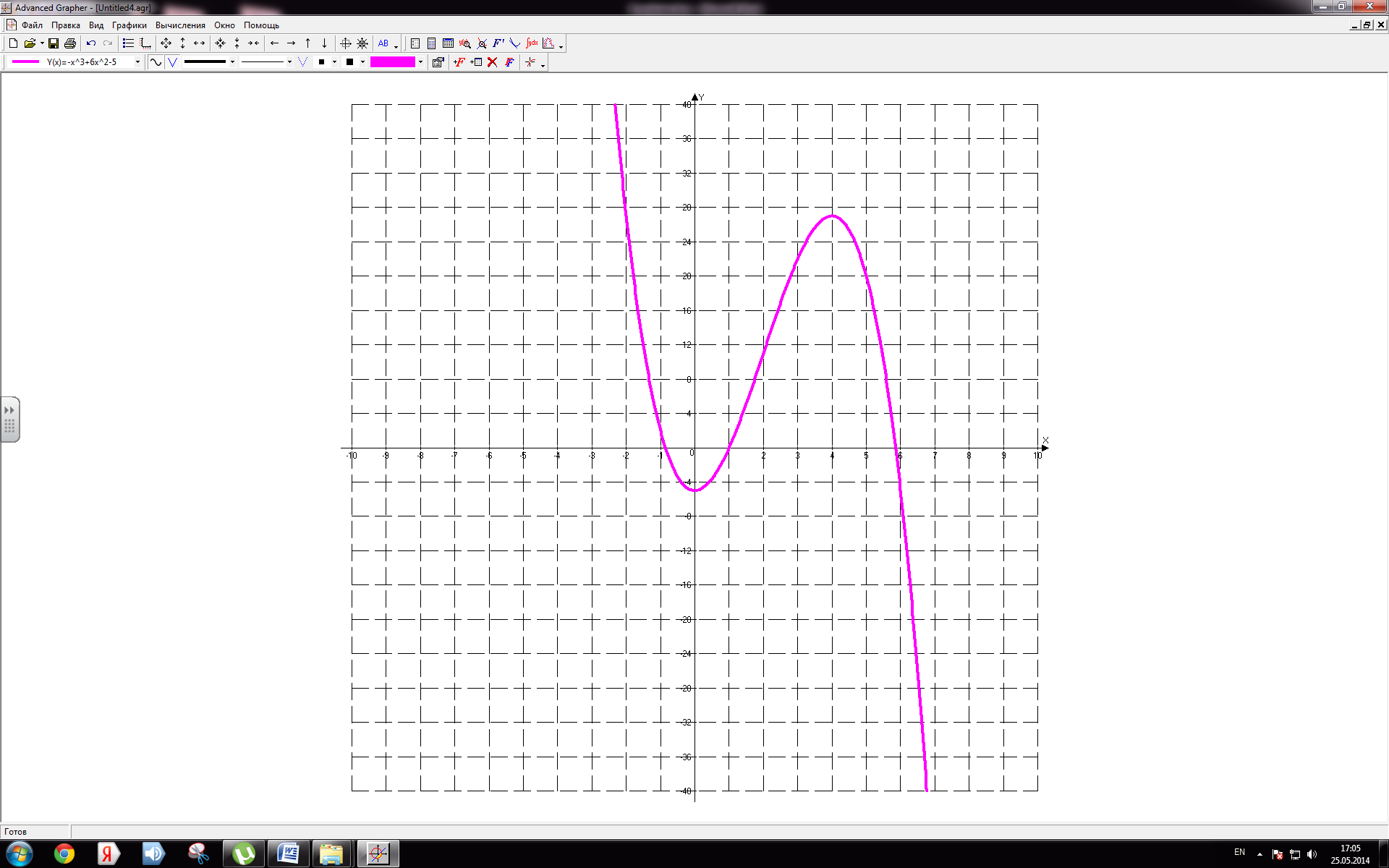Click the shift graph up arrow

[x=308, y=43]
